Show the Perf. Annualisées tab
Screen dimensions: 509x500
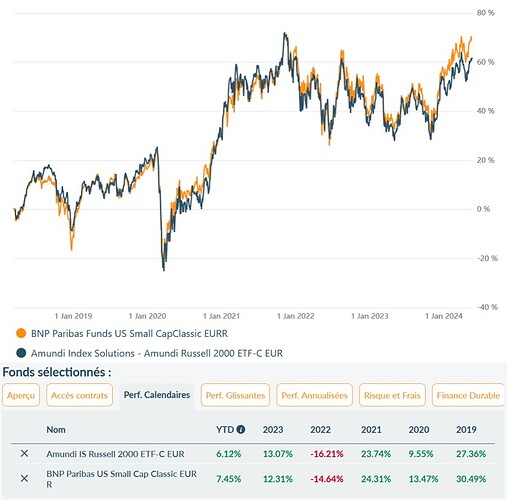(314, 395)
